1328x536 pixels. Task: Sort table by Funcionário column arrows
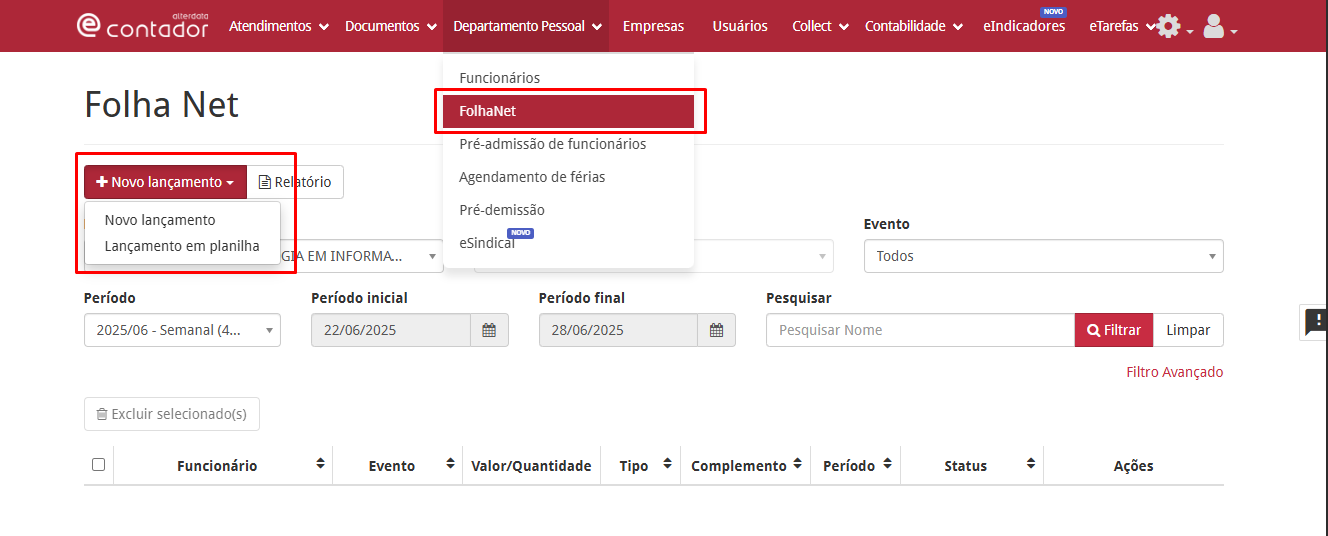[320, 464]
